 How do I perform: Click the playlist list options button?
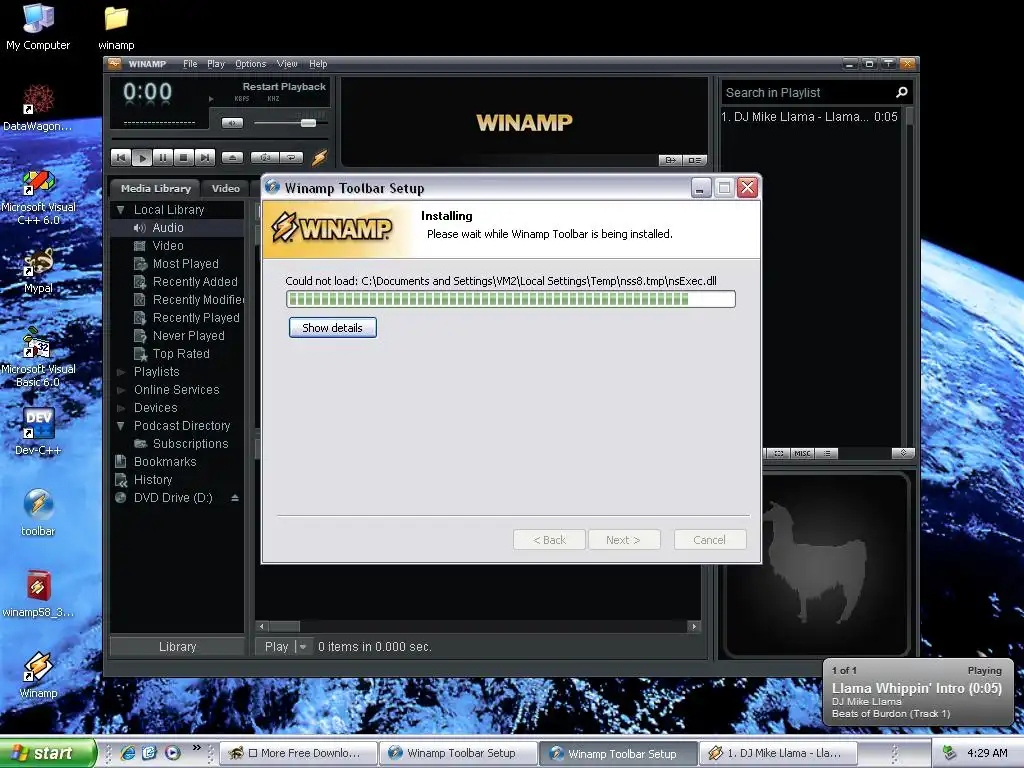pyautogui.click(x=827, y=453)
